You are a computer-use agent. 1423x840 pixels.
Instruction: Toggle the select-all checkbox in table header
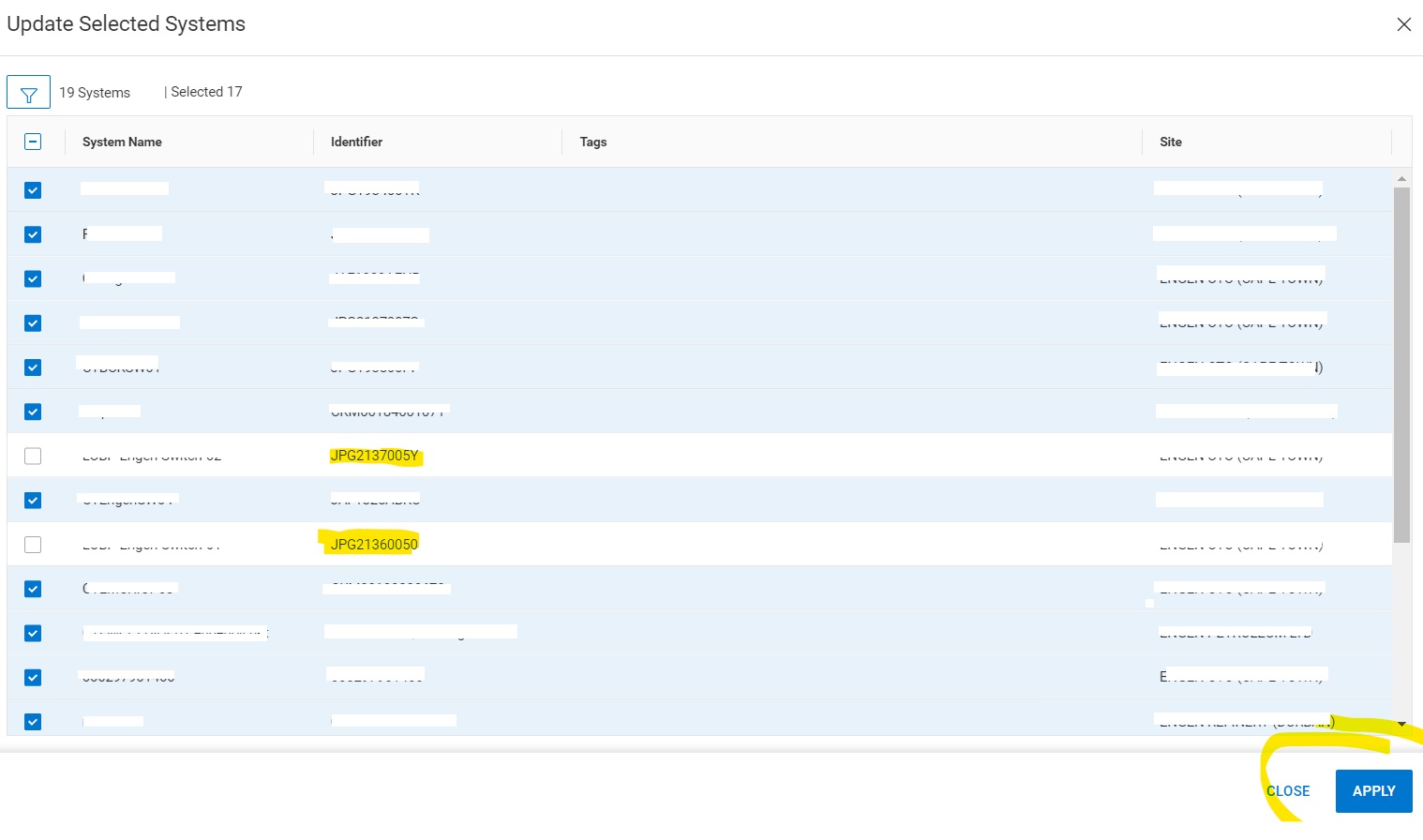[x=33, y=141]
